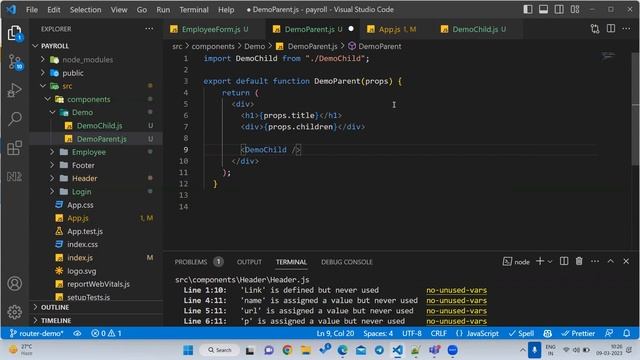Toggle secondary sidebar layout icon
The width and height of the screenshot is (640, 360).
pyautogui.click(x=559, y=9)
